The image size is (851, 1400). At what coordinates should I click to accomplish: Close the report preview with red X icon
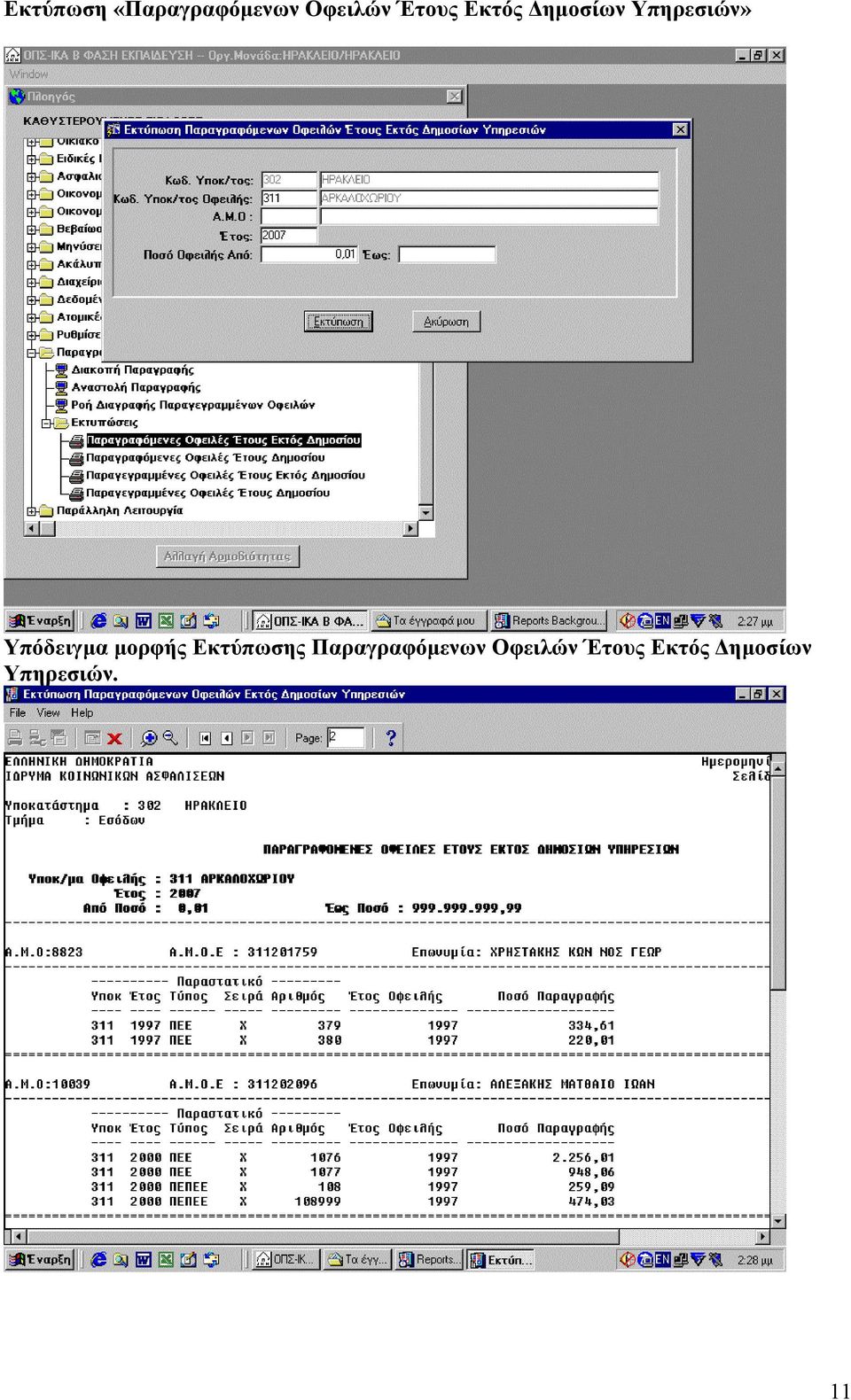pos(114,738)
